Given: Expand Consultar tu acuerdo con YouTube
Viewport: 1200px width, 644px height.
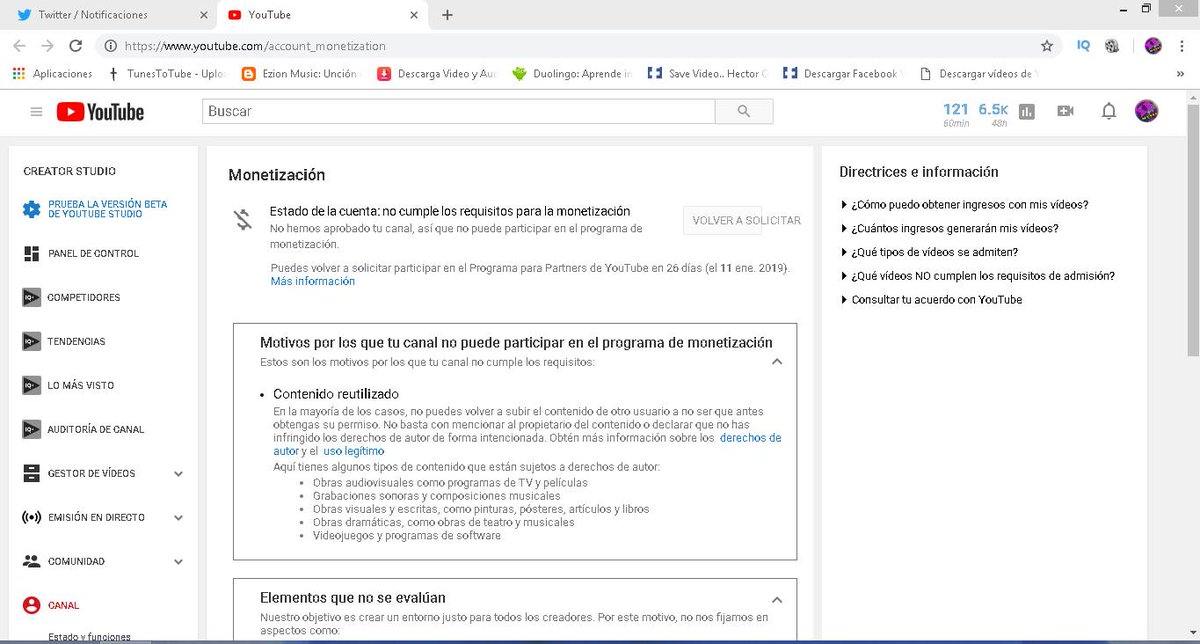Looking at the screenshot, I should (932, 300).
